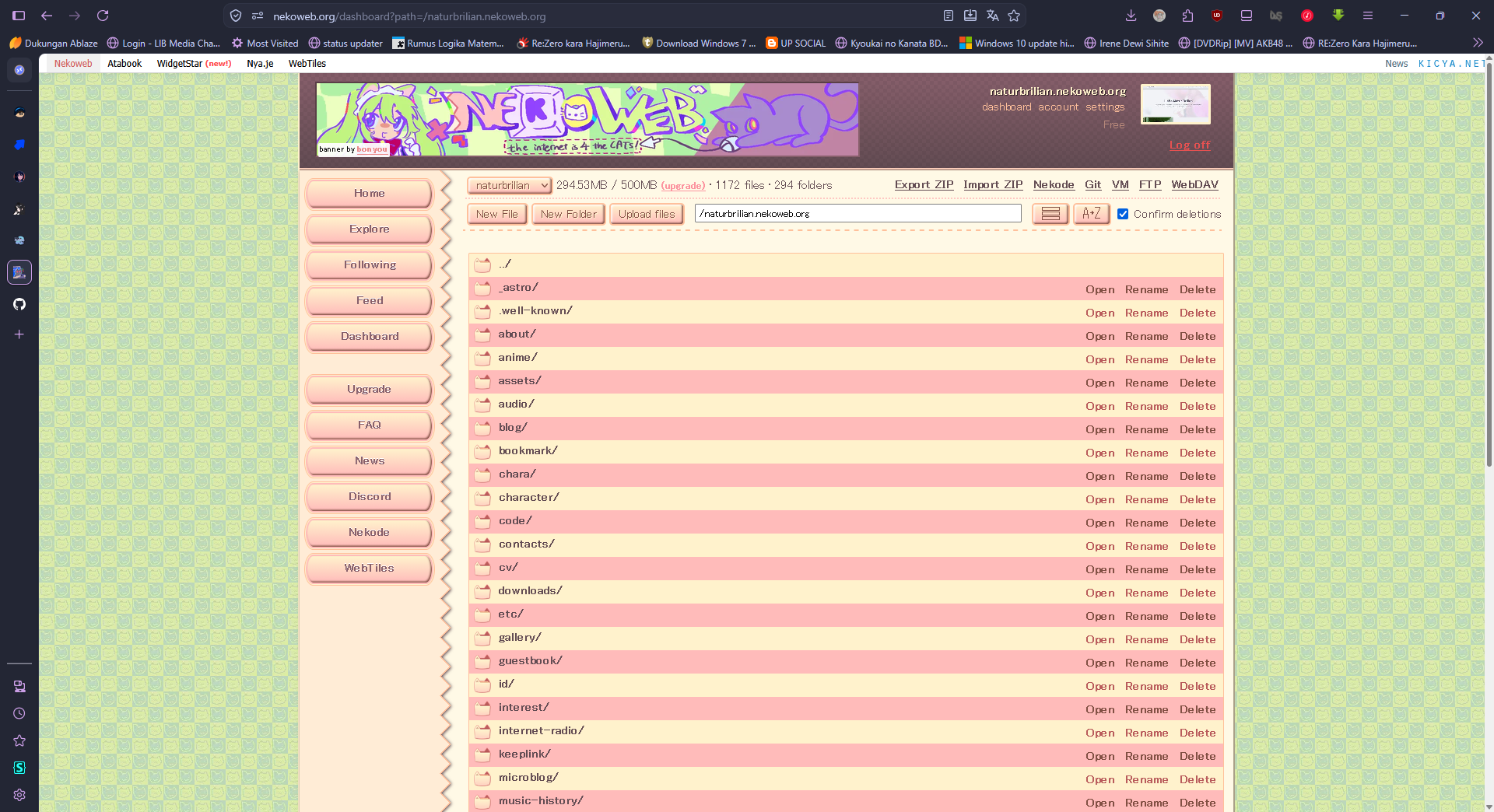
Task: Open the GitHub tab in the sidebar
Action: click(19, 304)
